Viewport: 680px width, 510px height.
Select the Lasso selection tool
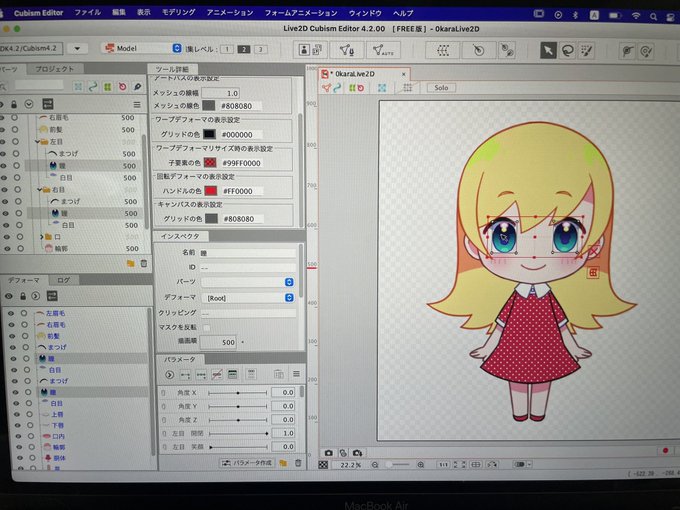(x=567, y=51)
